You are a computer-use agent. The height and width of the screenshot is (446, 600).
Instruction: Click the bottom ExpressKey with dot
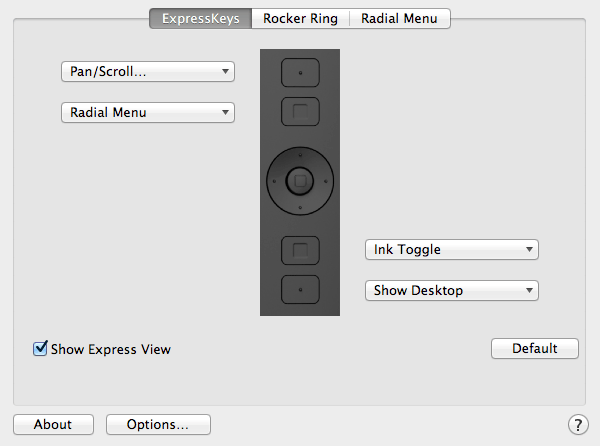[300, 290]
